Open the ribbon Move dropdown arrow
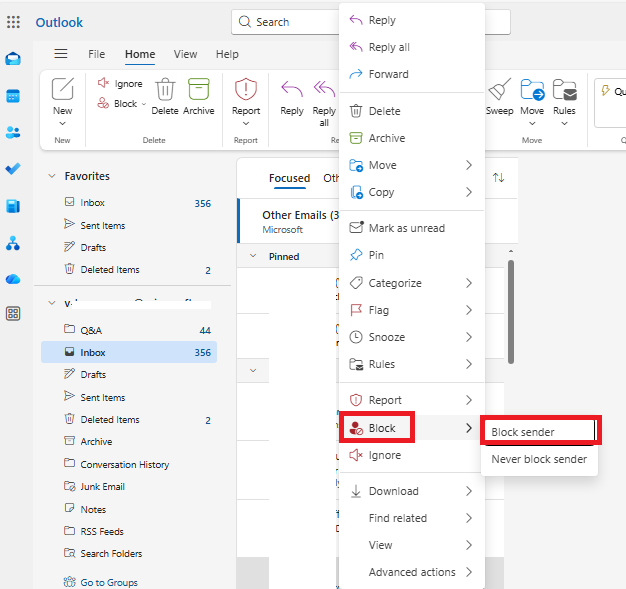The width and height of the screenshot is (626, 589). click(532, 123)
